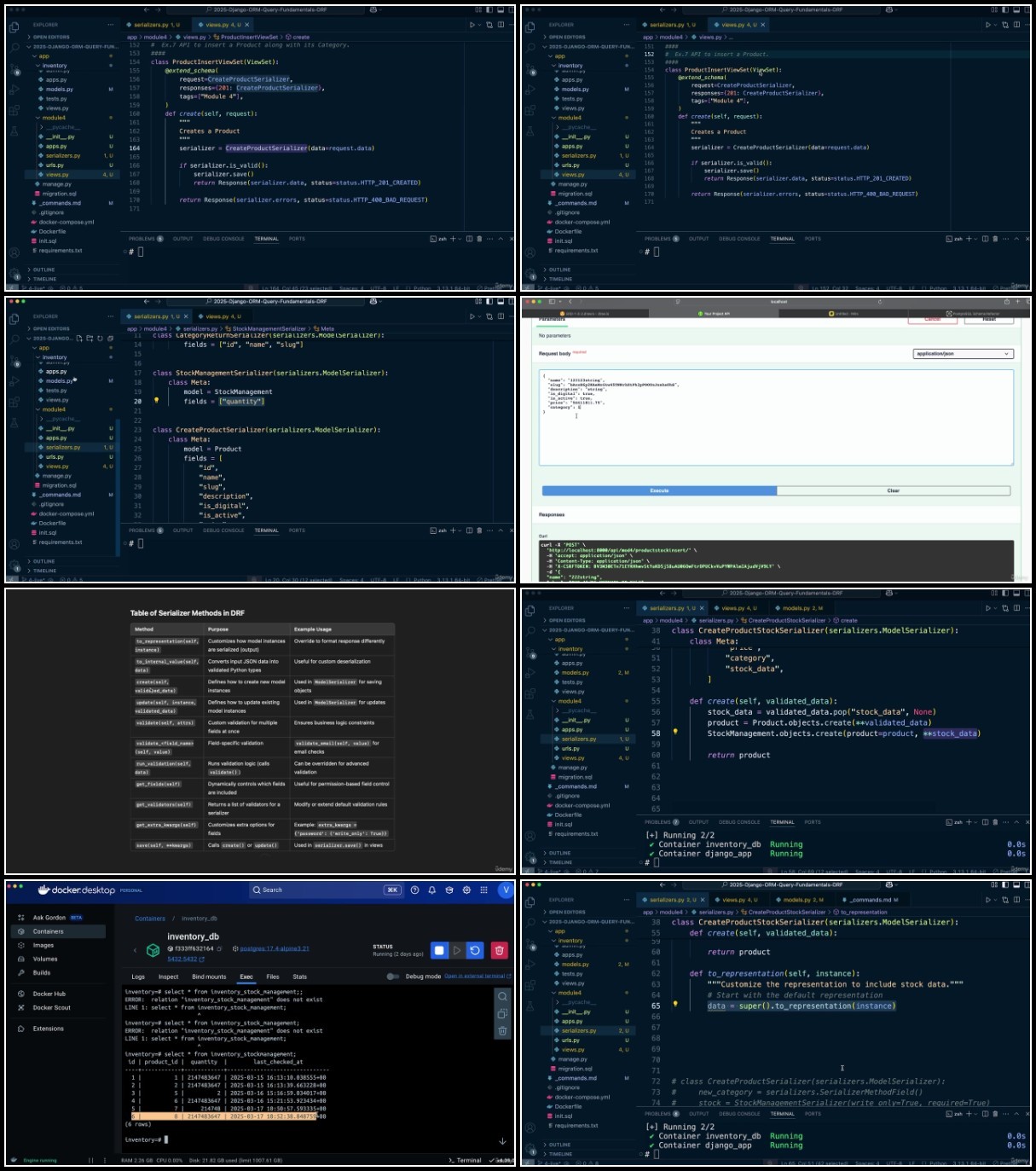Open Docker Desktop notifications bell
The width and height of the screenshot is (1036, 1171).
click(x=432, y=890)
